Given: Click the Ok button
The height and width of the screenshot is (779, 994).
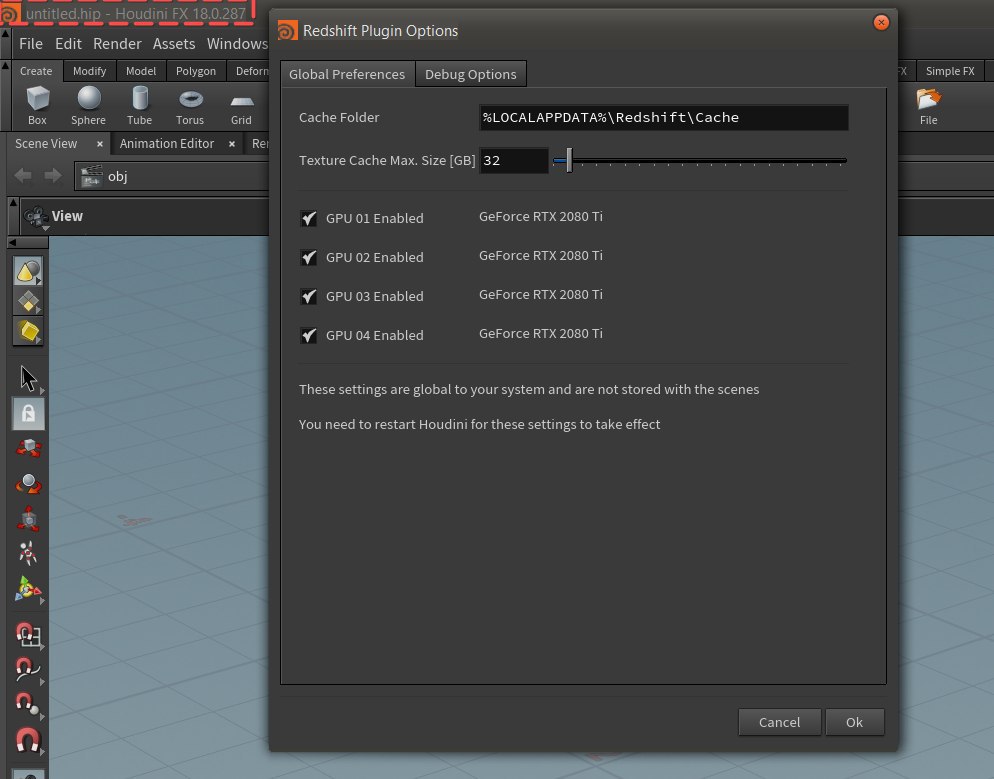Looking at the screenshot, I should (855, 722).
